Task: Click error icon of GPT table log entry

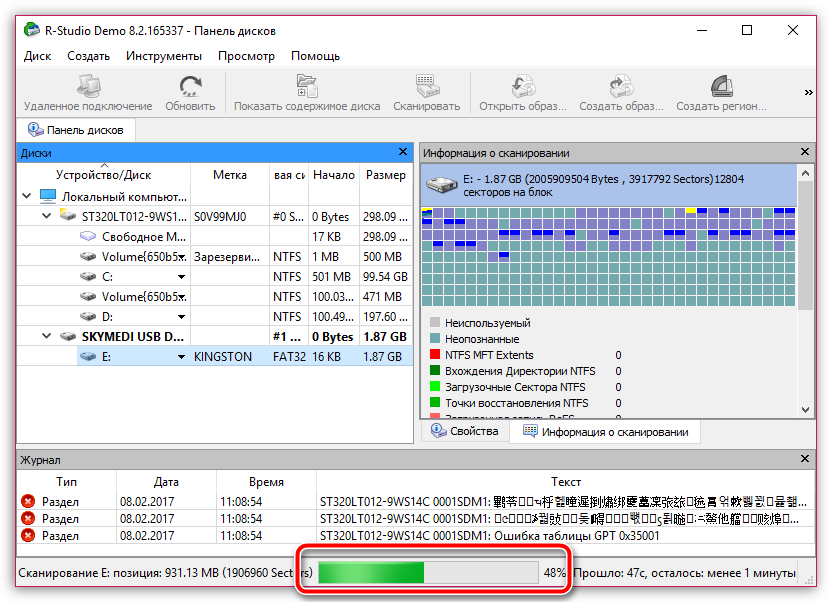Action: (28, 535)
